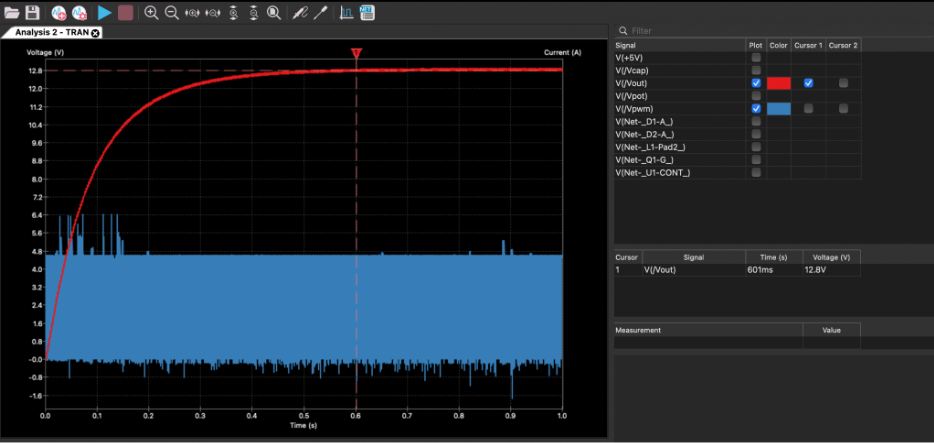Screen dimensions: 934x443
Task: Enable plotting for V(Net-_D2-A_)
Action: tap(756, 134)
